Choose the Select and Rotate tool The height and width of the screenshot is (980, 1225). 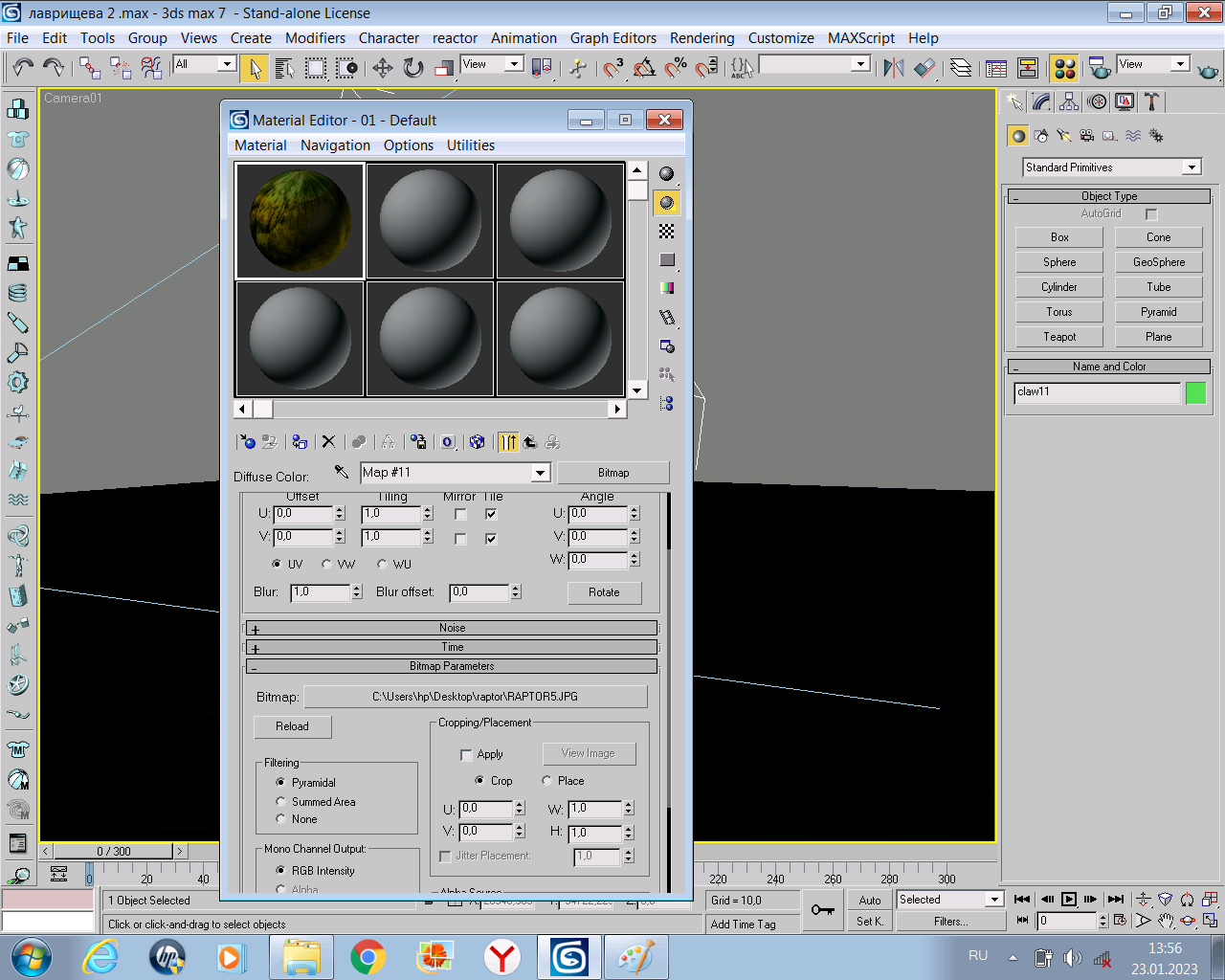pos(412,68)
